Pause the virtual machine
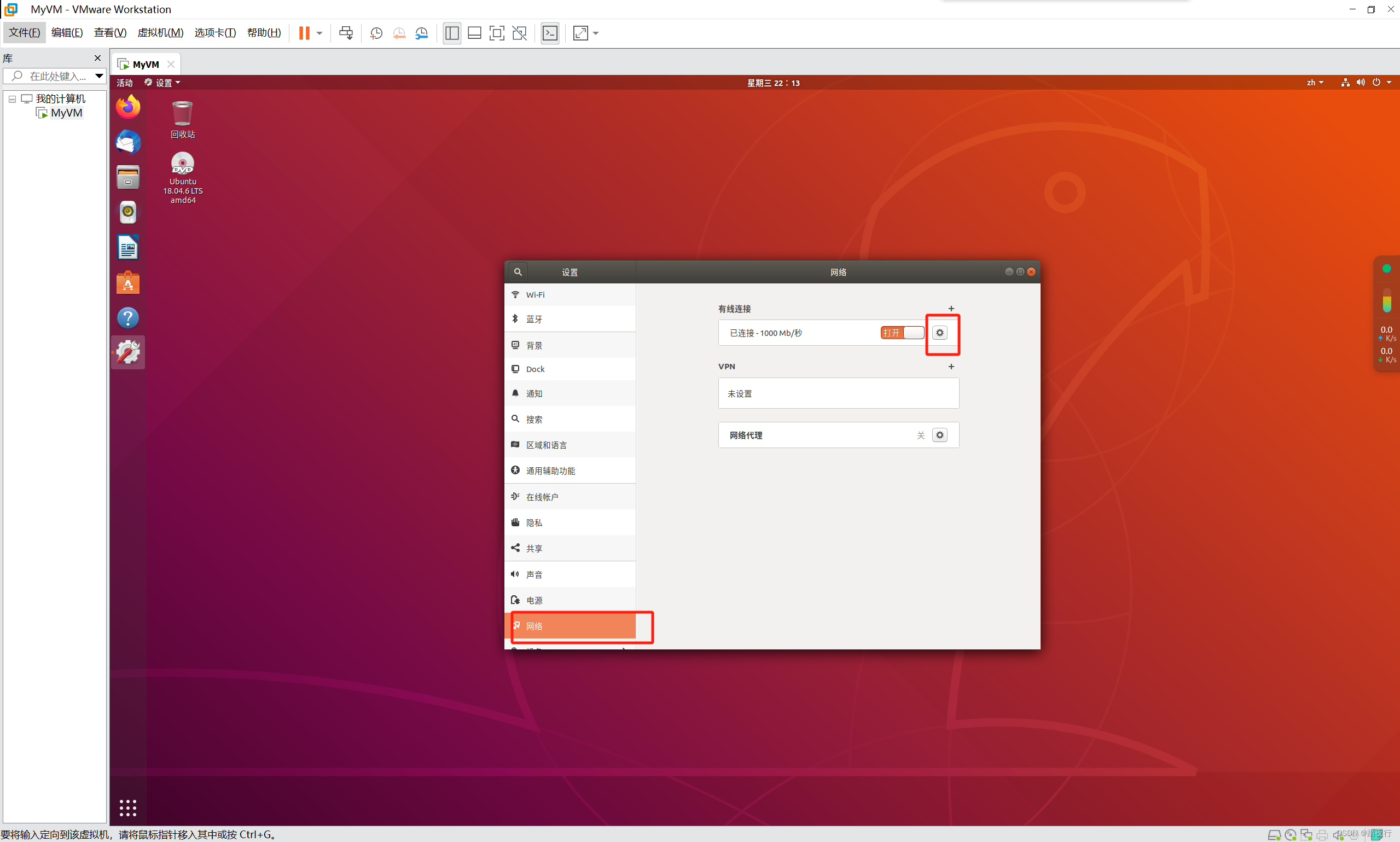This screenshot has width=1400, height=842. click(x=304, y=33)
